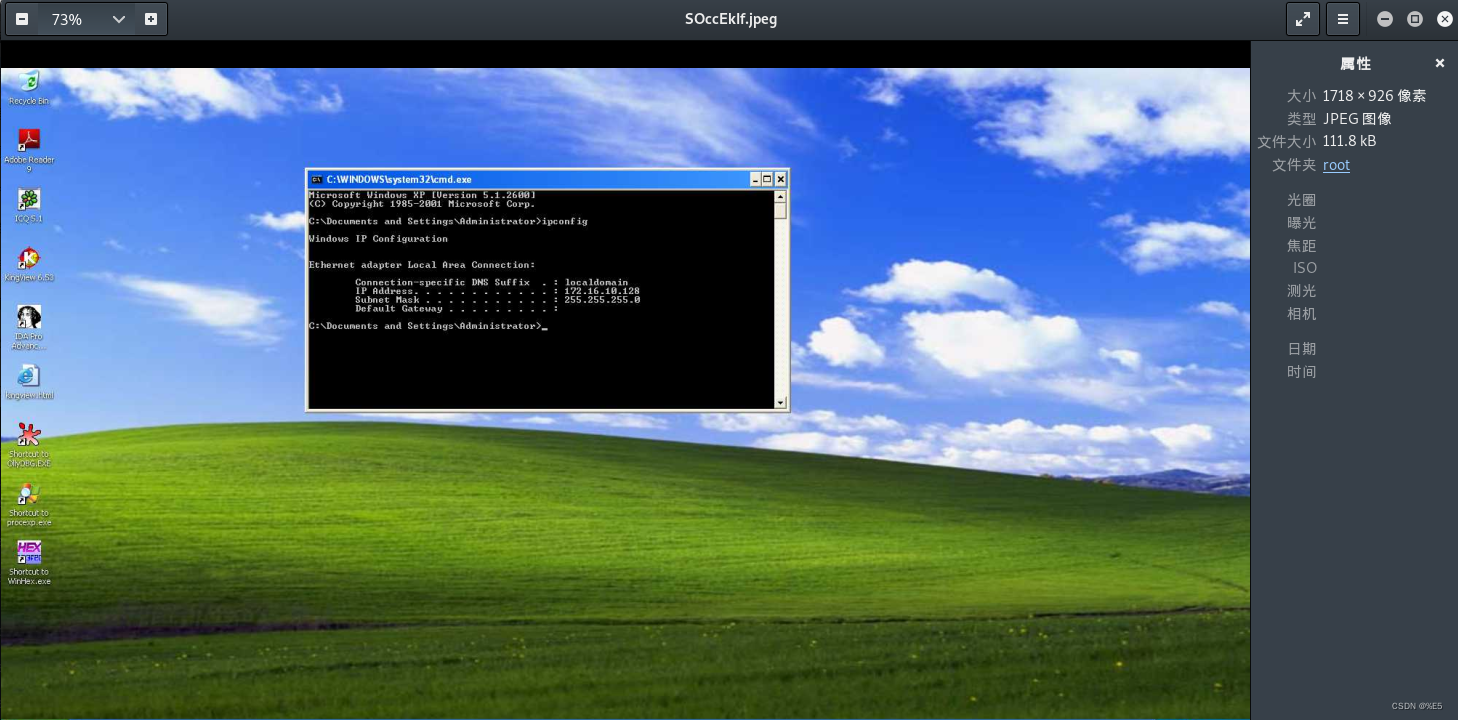
Task: Click the cmd.exe window title text
Action: (399, 179)
